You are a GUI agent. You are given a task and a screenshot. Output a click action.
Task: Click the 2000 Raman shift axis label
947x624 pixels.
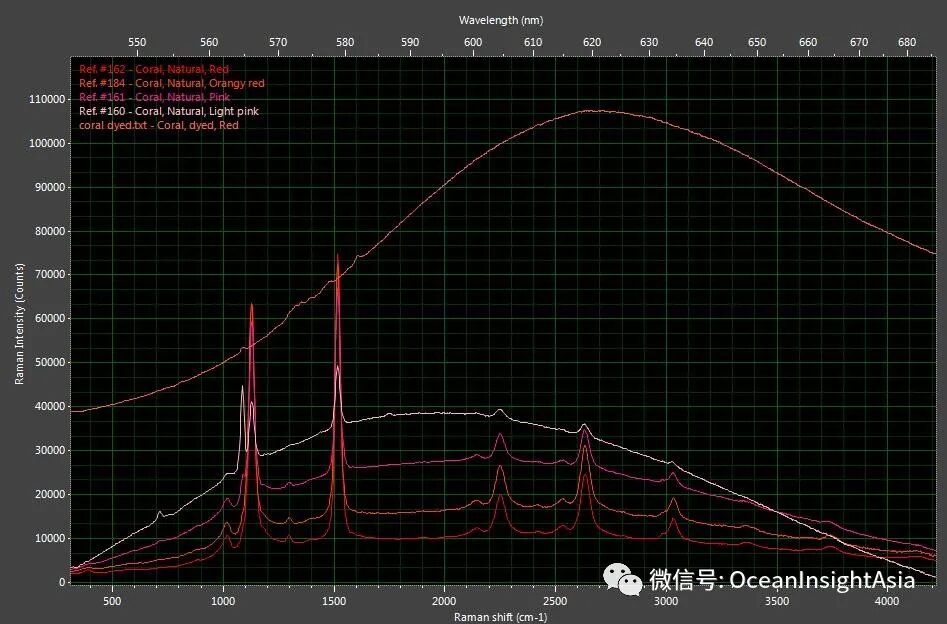coord(445,601)
